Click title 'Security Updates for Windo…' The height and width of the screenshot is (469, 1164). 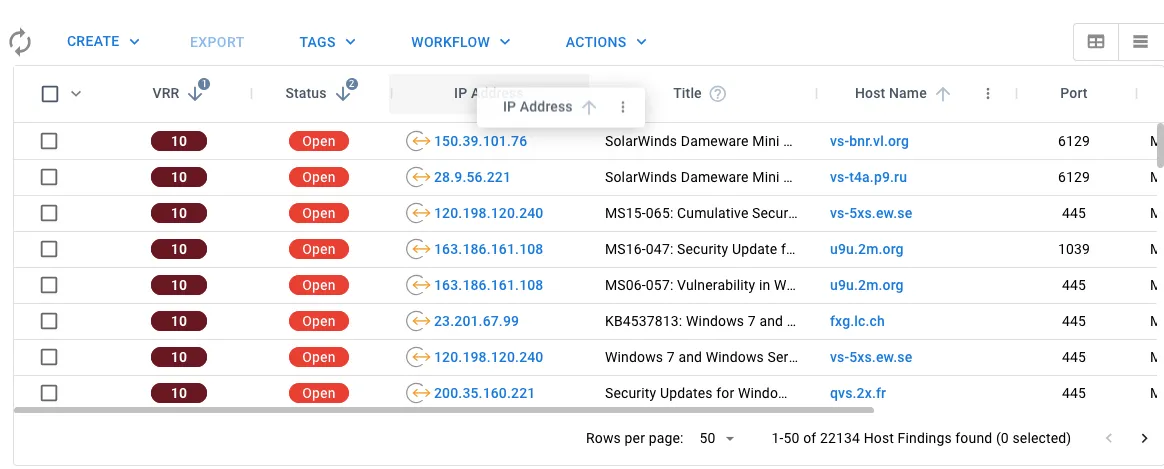pyautogui.click(x=696, y=393)
